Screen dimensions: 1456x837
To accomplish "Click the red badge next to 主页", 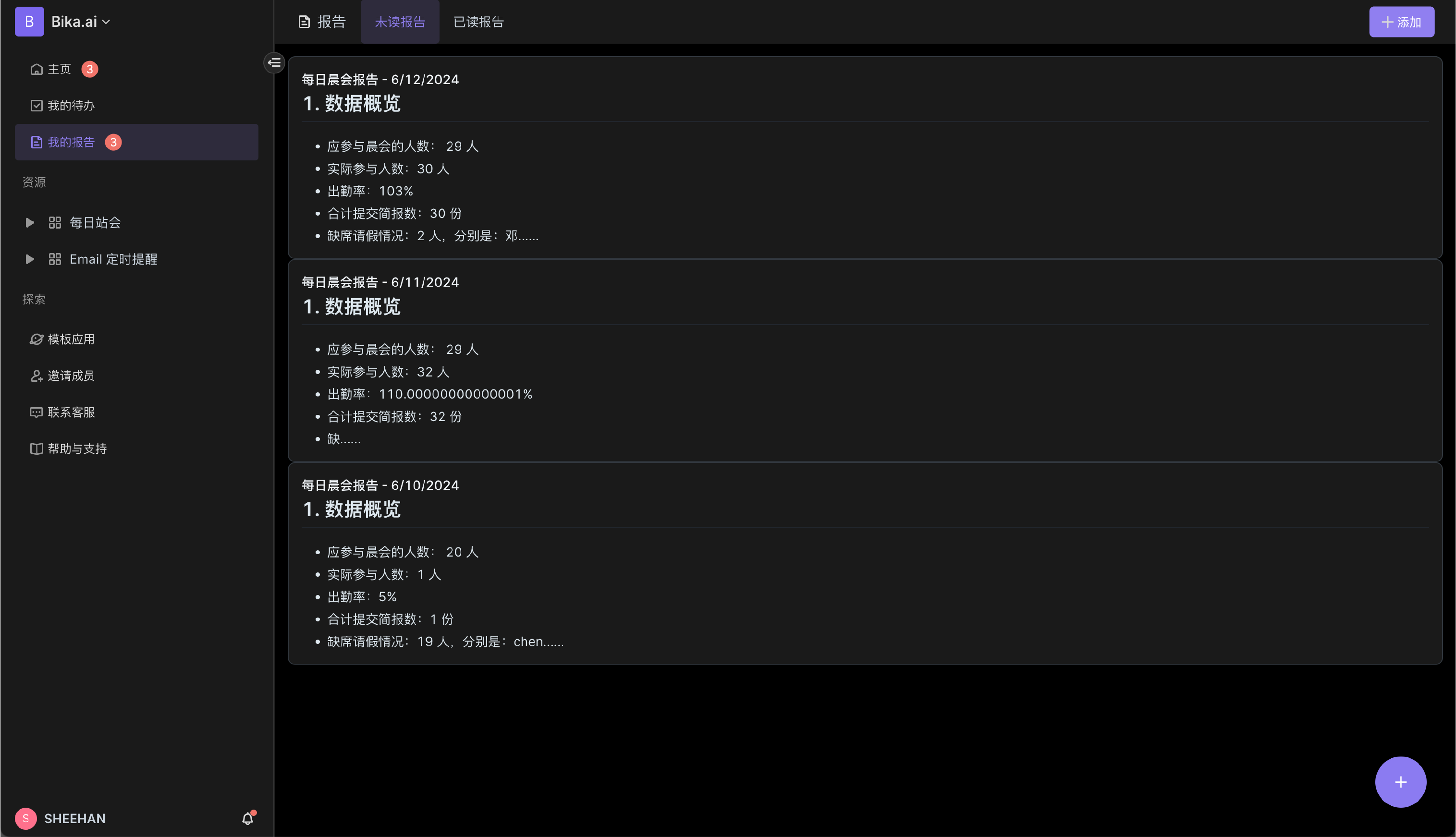I will point(90,69).
